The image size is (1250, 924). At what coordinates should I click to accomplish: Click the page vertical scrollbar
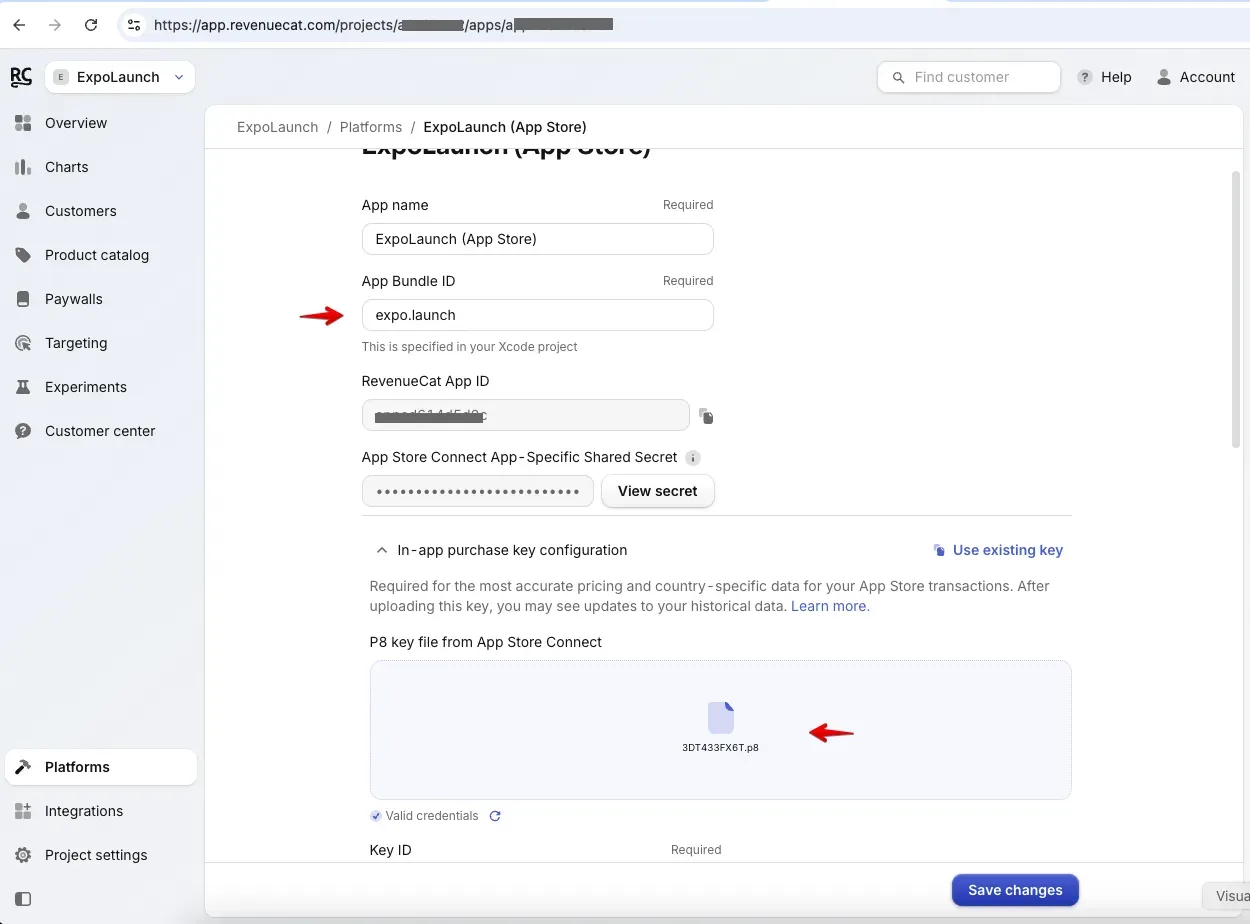1236,310
